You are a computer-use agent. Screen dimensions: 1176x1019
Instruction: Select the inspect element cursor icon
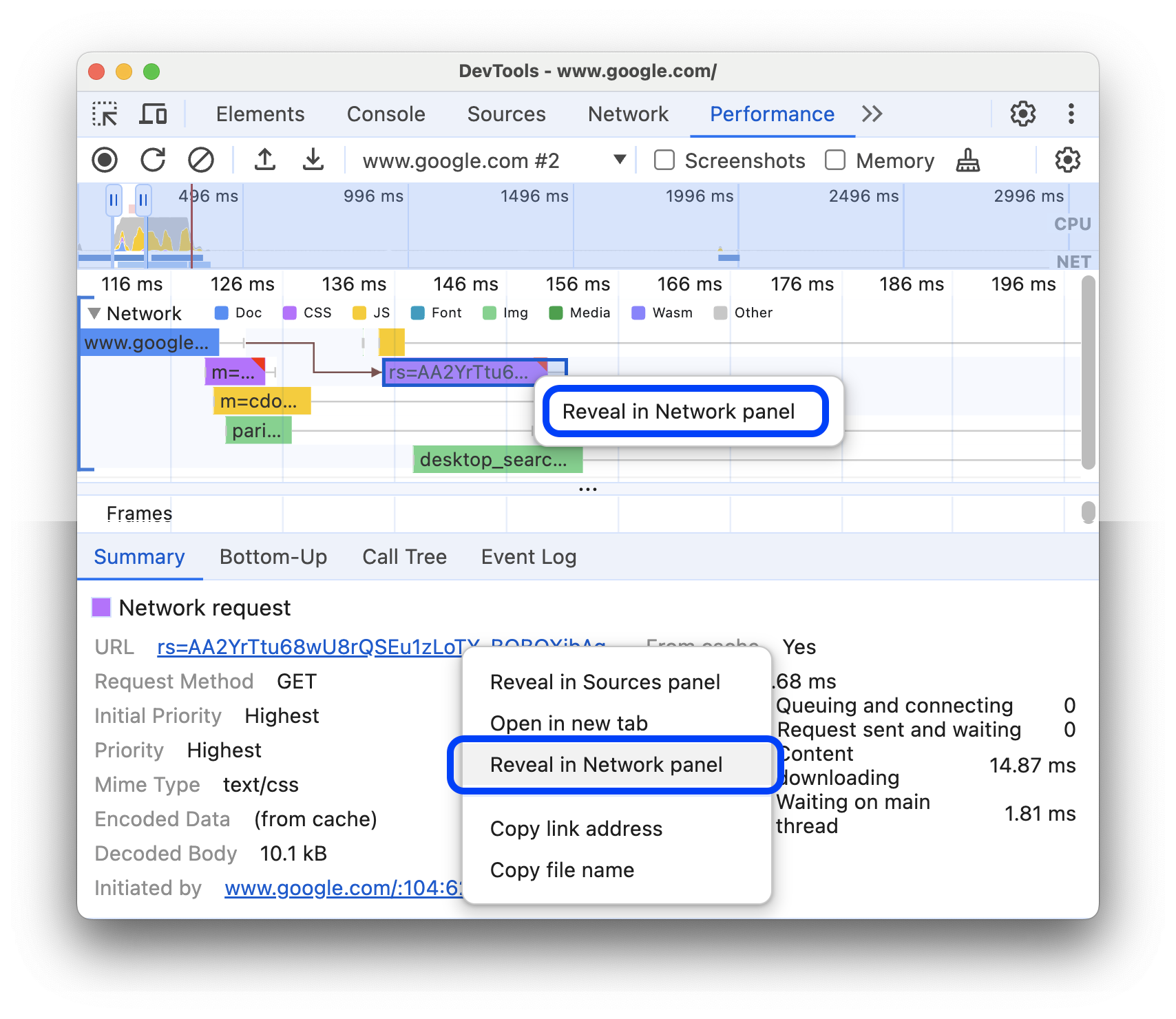tap(105, 114)
